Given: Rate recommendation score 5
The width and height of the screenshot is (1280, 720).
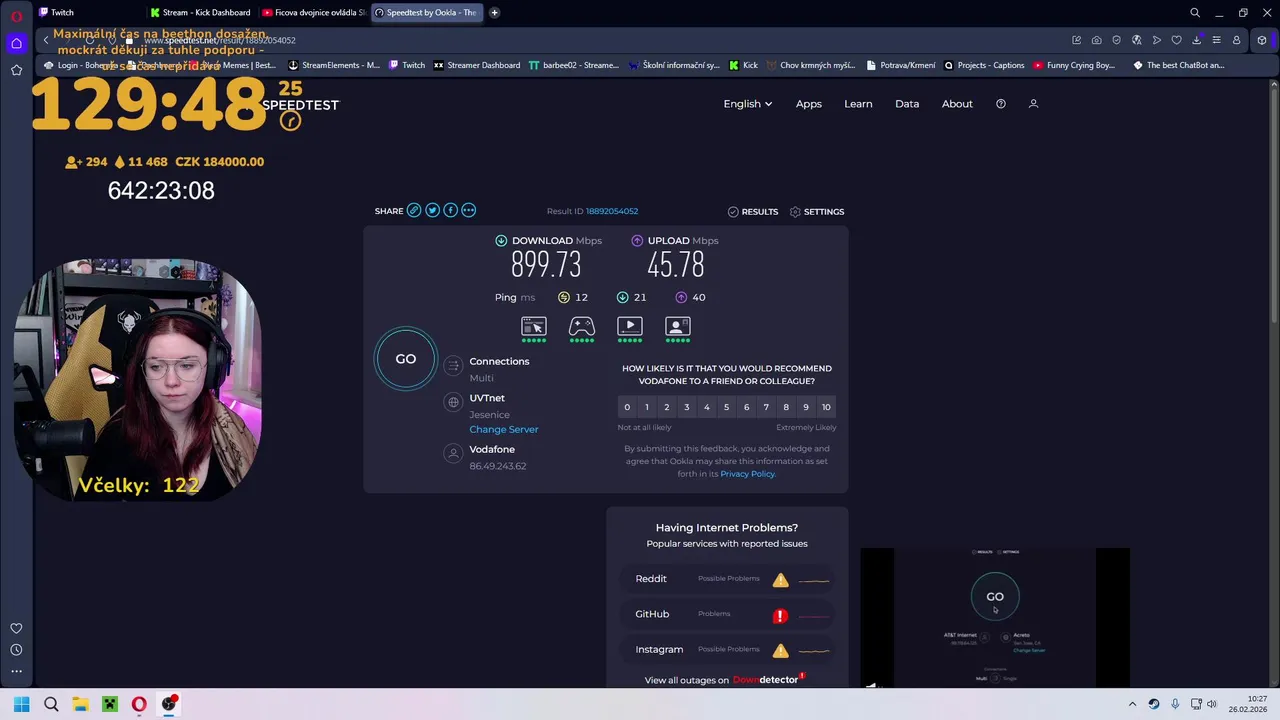Looking at the screenshot, I should pyautogui.click(x=726, y=407).
